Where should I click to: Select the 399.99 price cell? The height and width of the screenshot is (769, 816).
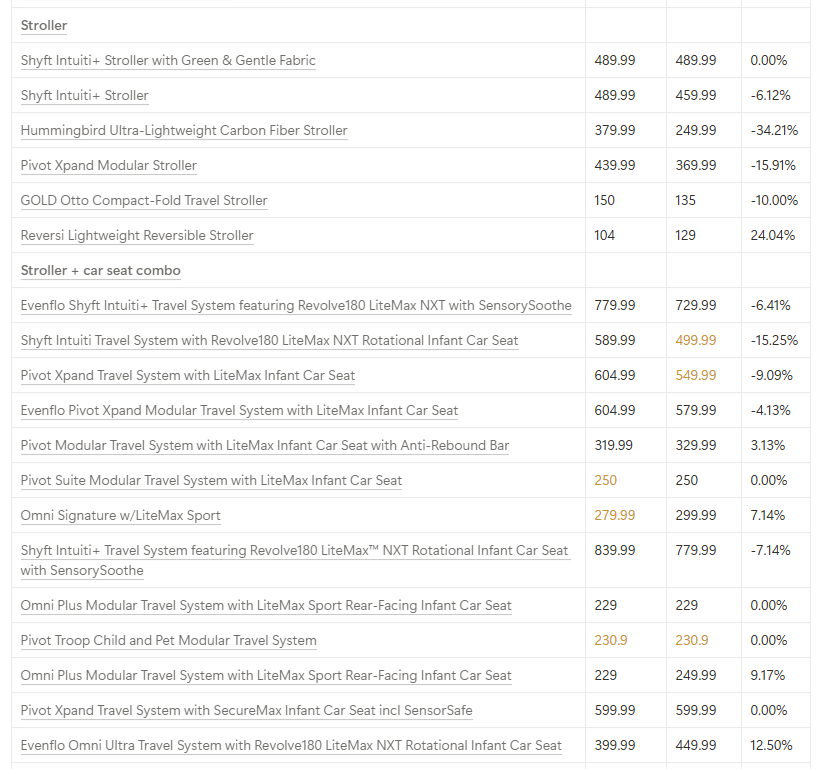tap(615, 746)
